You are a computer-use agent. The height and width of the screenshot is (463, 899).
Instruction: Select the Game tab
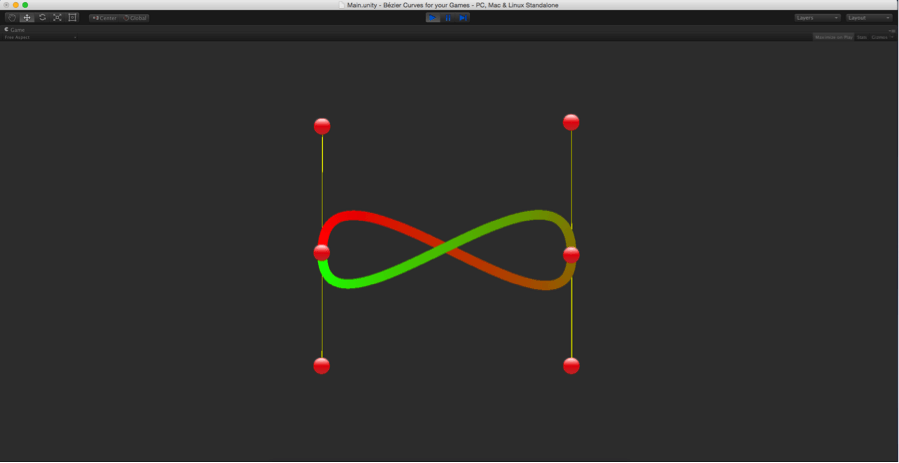pos(15,29)
